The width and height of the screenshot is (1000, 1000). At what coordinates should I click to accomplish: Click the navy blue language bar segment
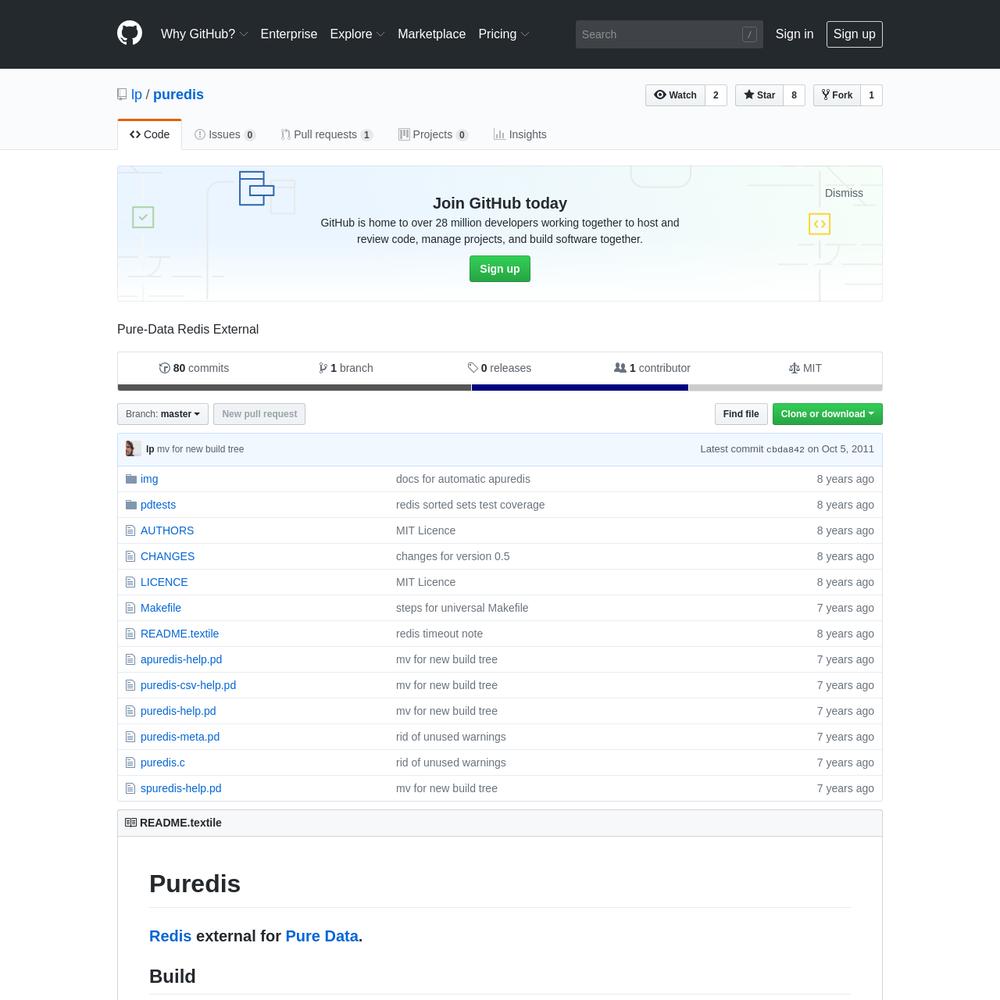(580, 388)
